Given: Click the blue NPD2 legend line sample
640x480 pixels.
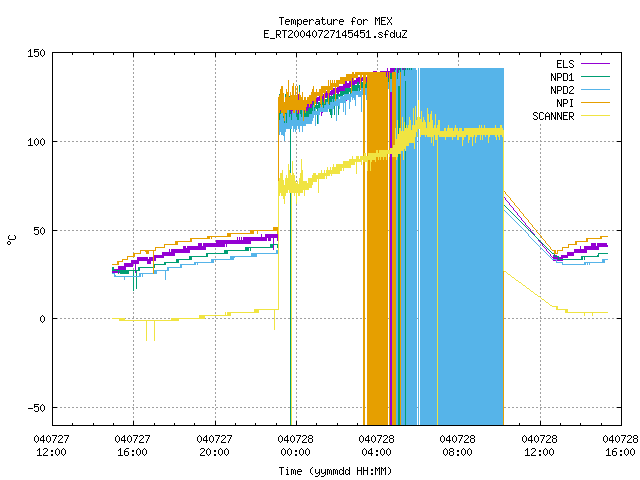Looking at the screenshot, I should pos(595,89).
